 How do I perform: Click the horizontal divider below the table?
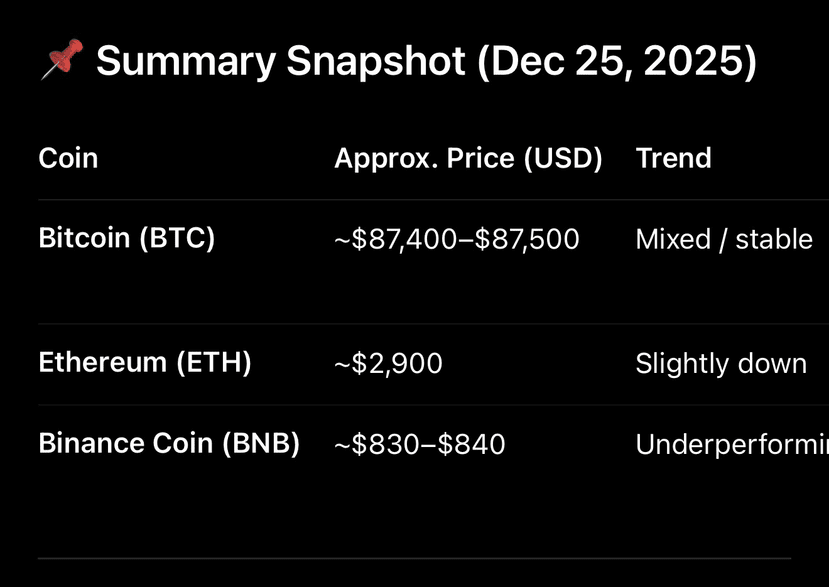[x=414, y=558]
